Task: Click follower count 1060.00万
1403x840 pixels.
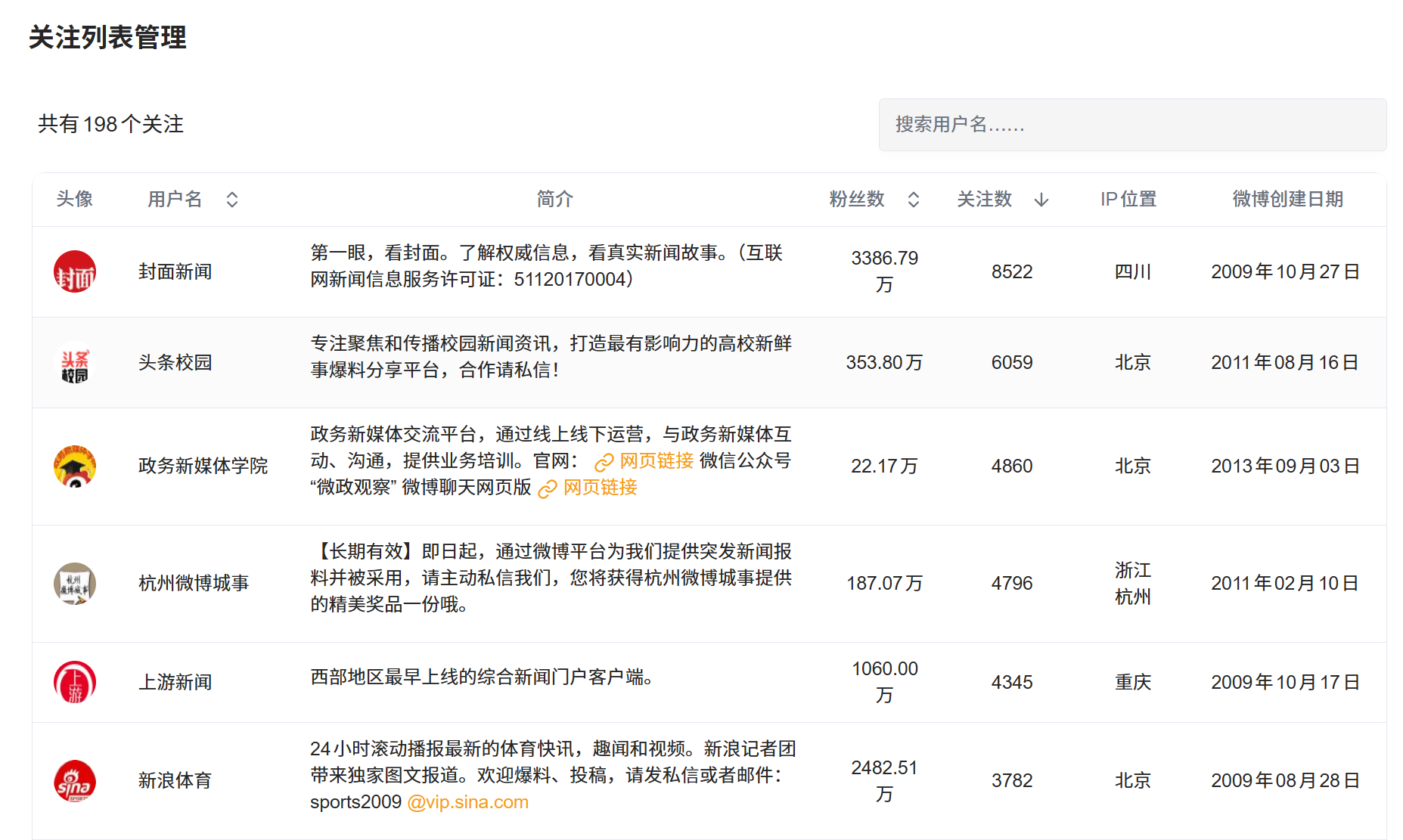Action: 885,682
